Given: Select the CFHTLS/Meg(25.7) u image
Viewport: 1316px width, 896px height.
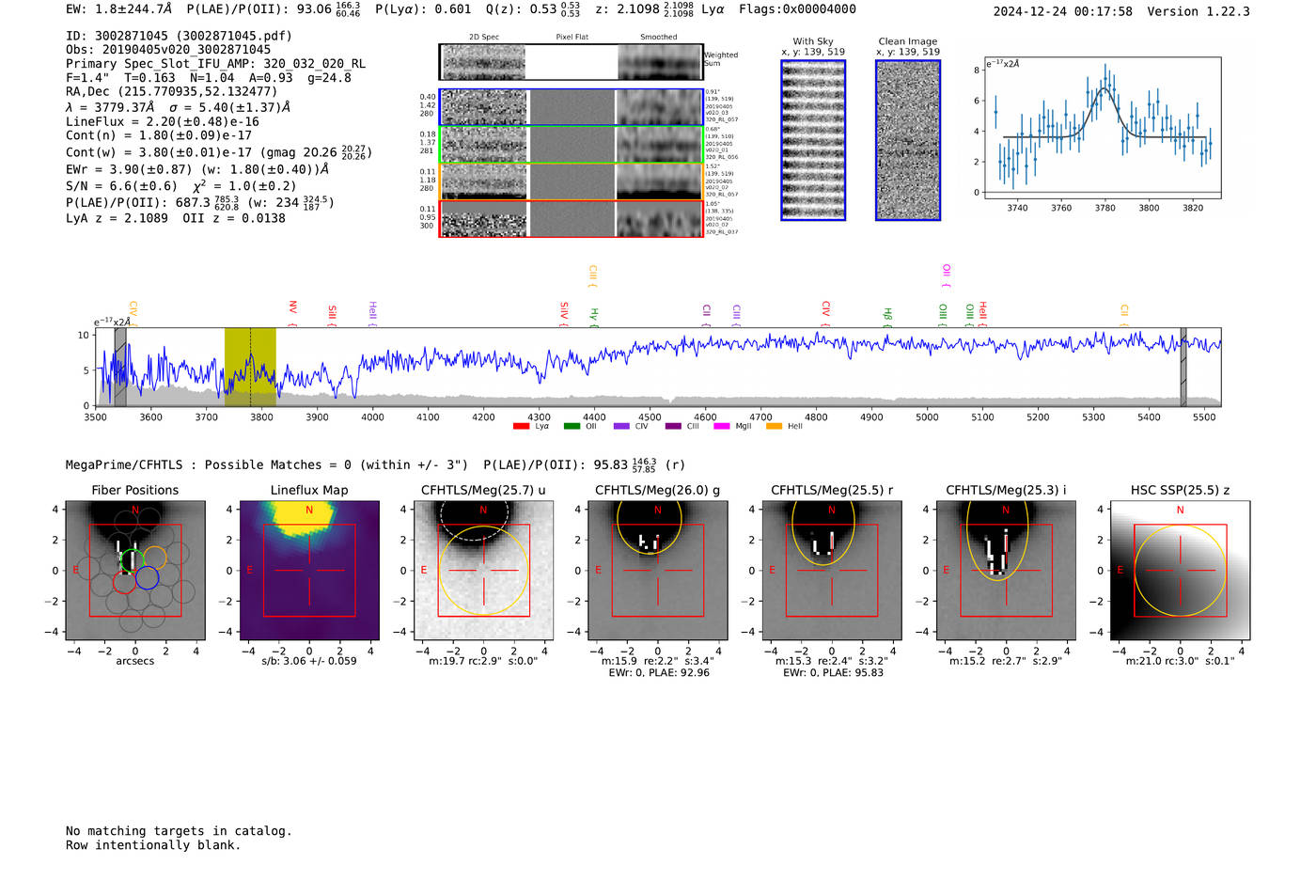Looking at the screenshot, I should pos(483,571).
